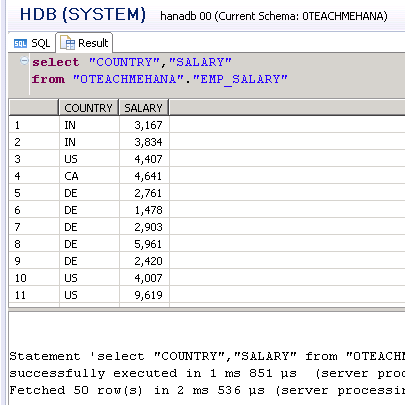Viewport: 405px width, 405px height.
Task: Click the US cell in row 3
Action: 89,159
